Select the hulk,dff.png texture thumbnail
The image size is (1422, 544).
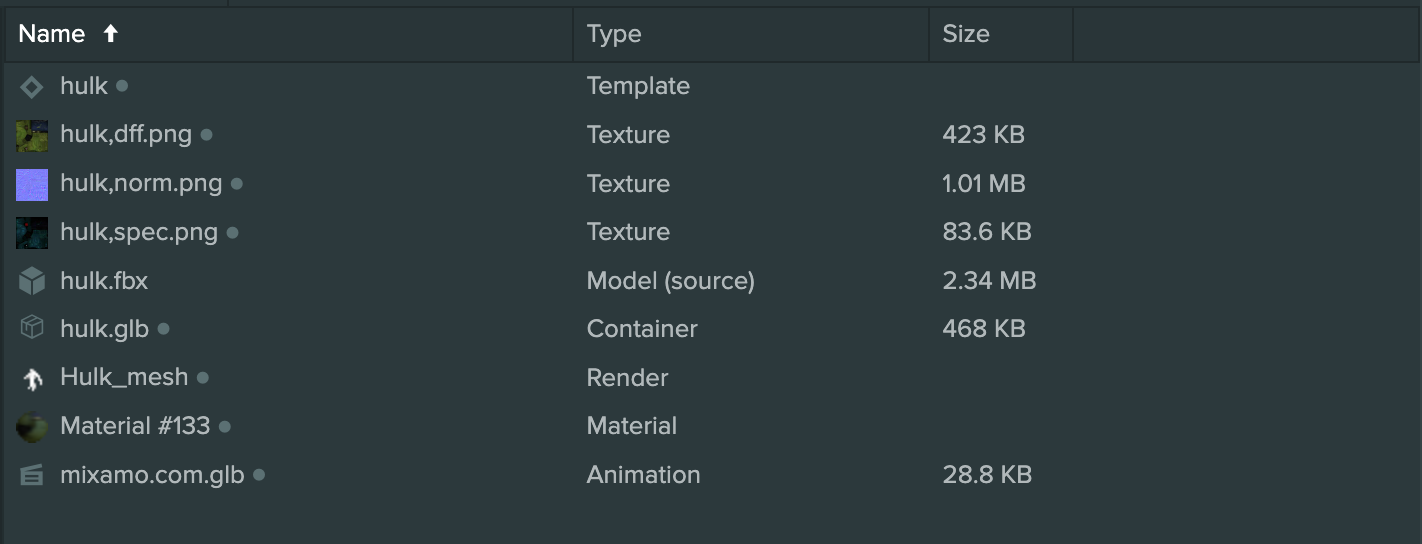32,135
